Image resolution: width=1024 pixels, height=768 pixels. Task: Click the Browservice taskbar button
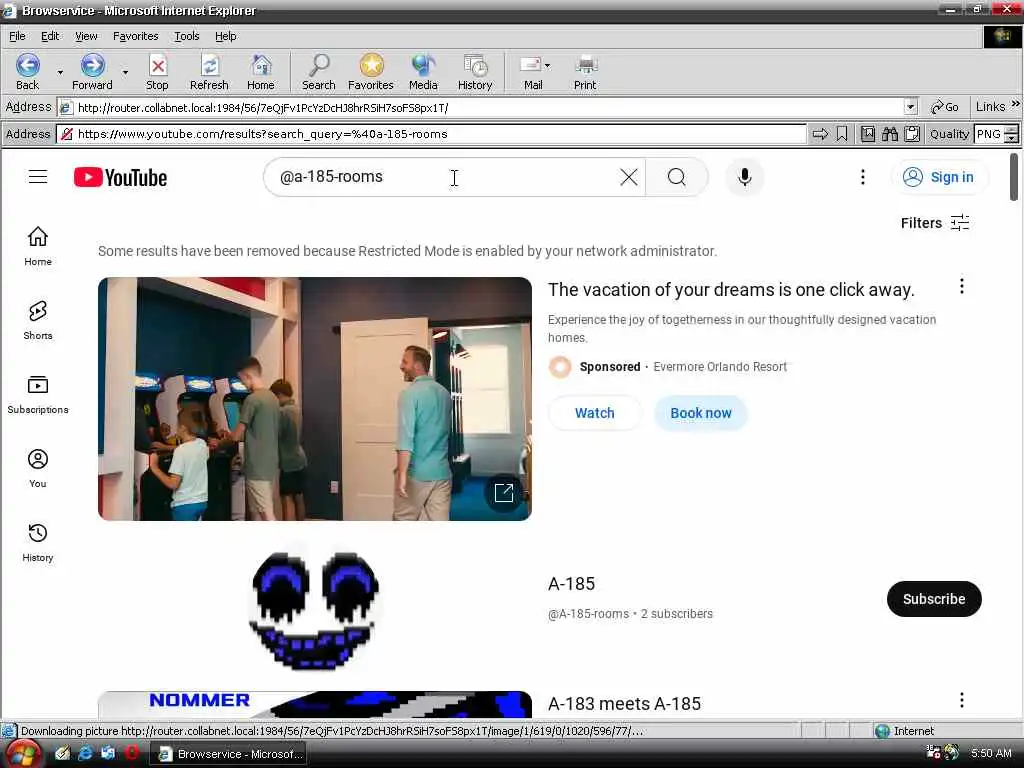pos(231,754)
